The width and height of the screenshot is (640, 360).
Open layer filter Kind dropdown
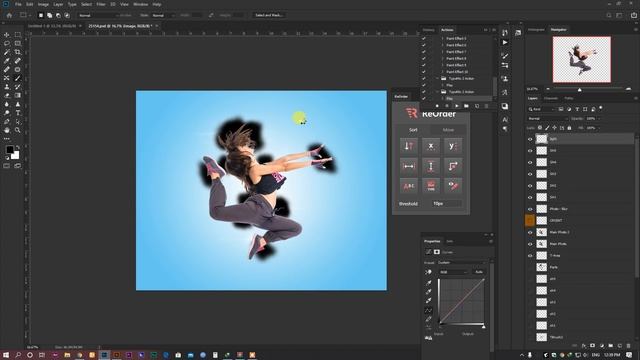[x=541, y=109]
